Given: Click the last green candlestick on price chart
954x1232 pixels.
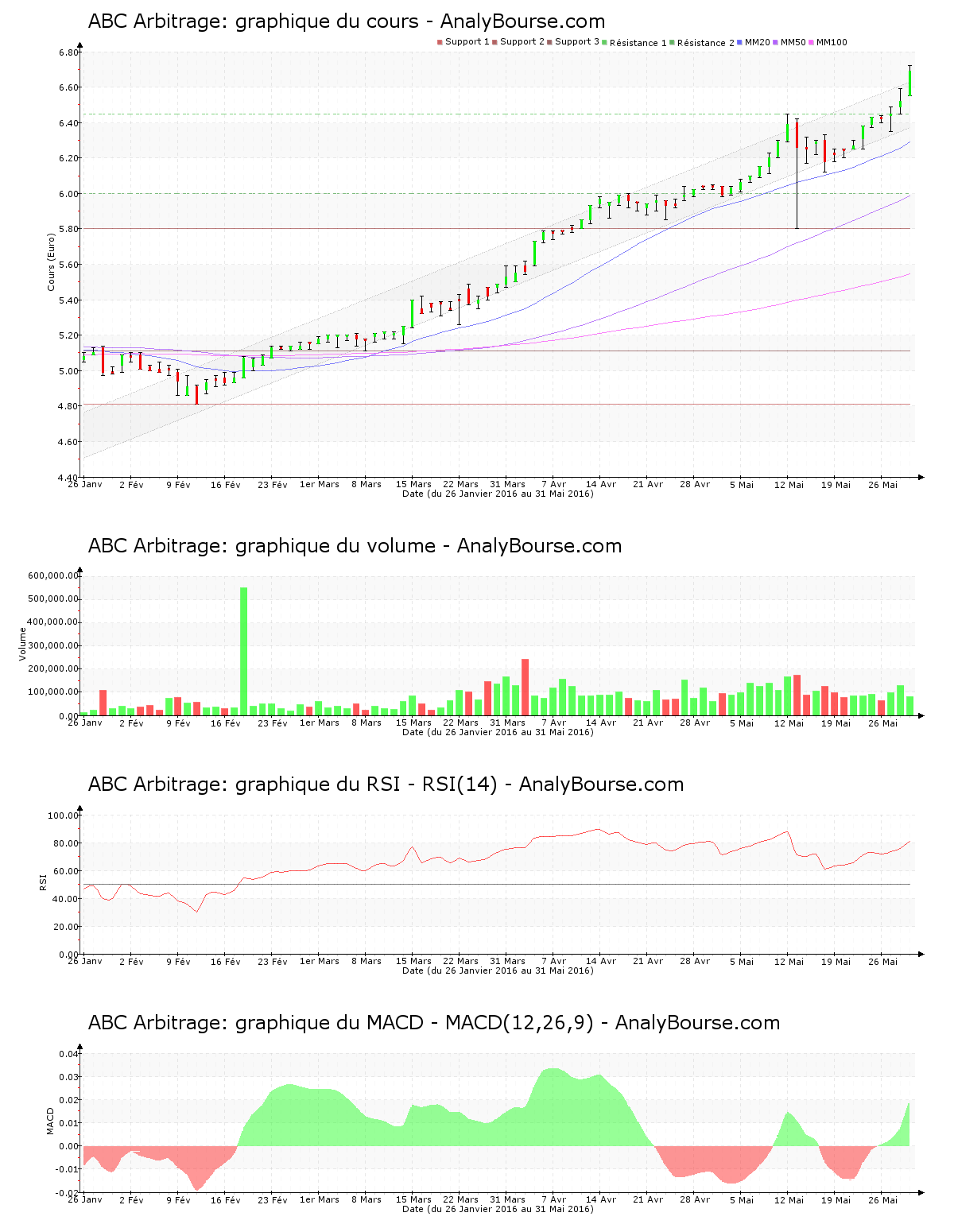Looking at the screenshot, I should (909, 83).
